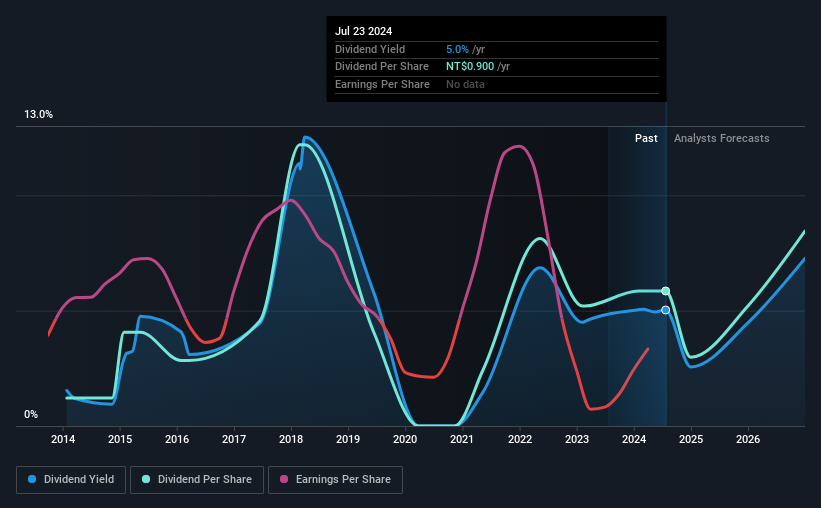Click the 2017 x-axis label
Image resolution: width=821 pixels, height=508 pixels.
(234, 439)
